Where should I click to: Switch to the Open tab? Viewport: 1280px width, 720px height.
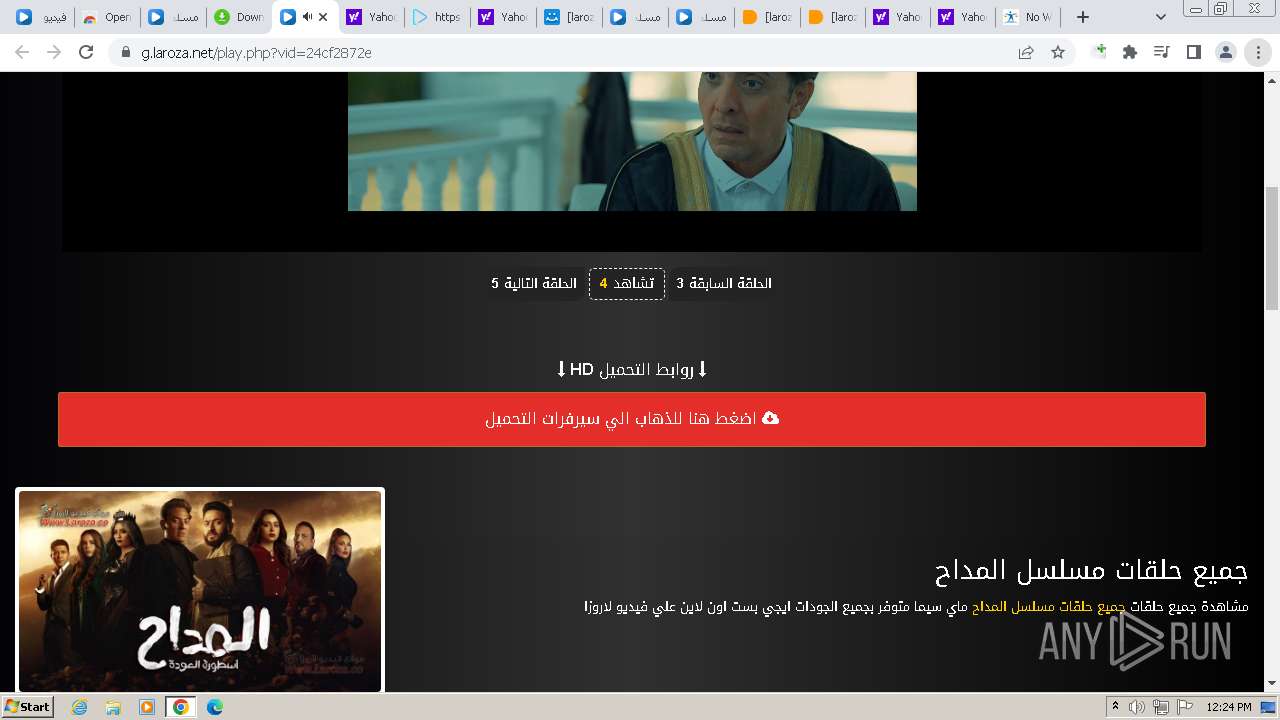point(106,17)
